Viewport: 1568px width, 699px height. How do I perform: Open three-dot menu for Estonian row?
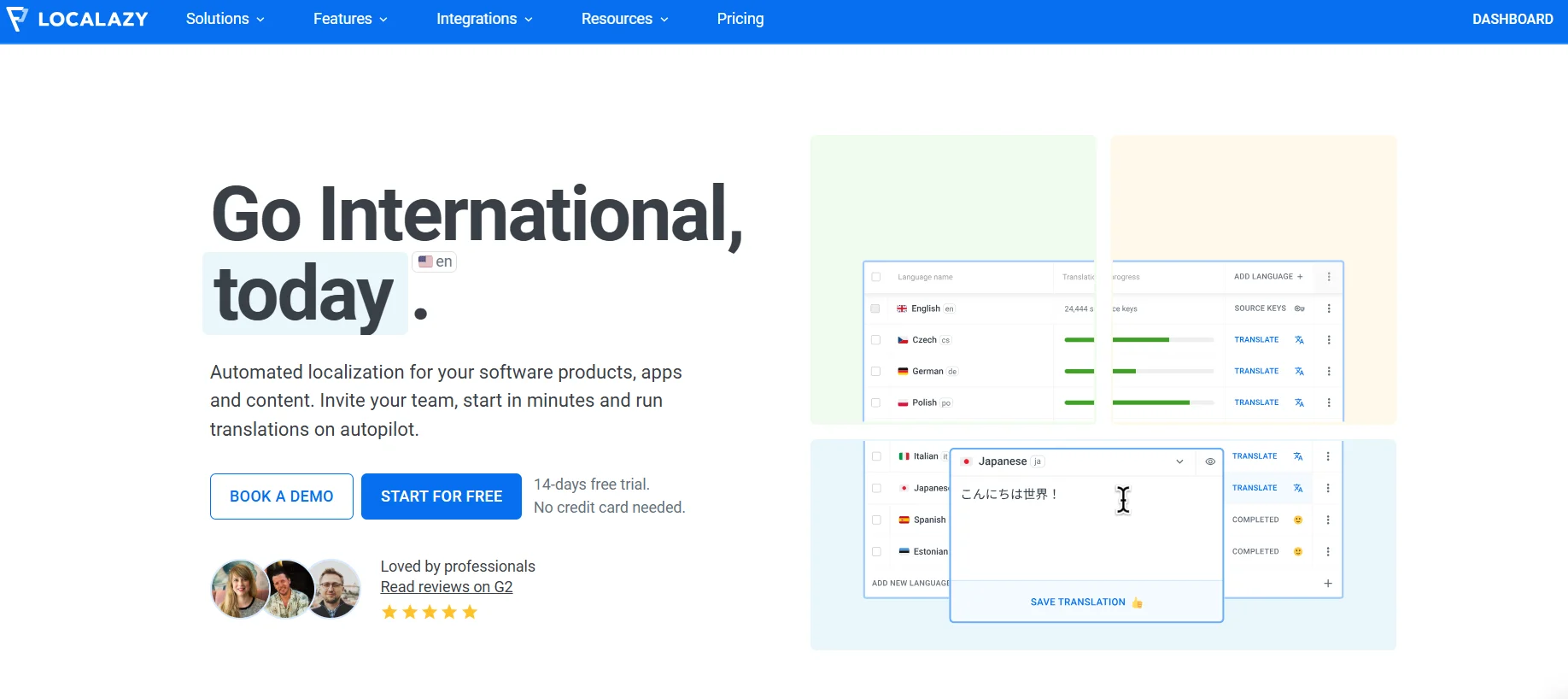point(1328,552)
